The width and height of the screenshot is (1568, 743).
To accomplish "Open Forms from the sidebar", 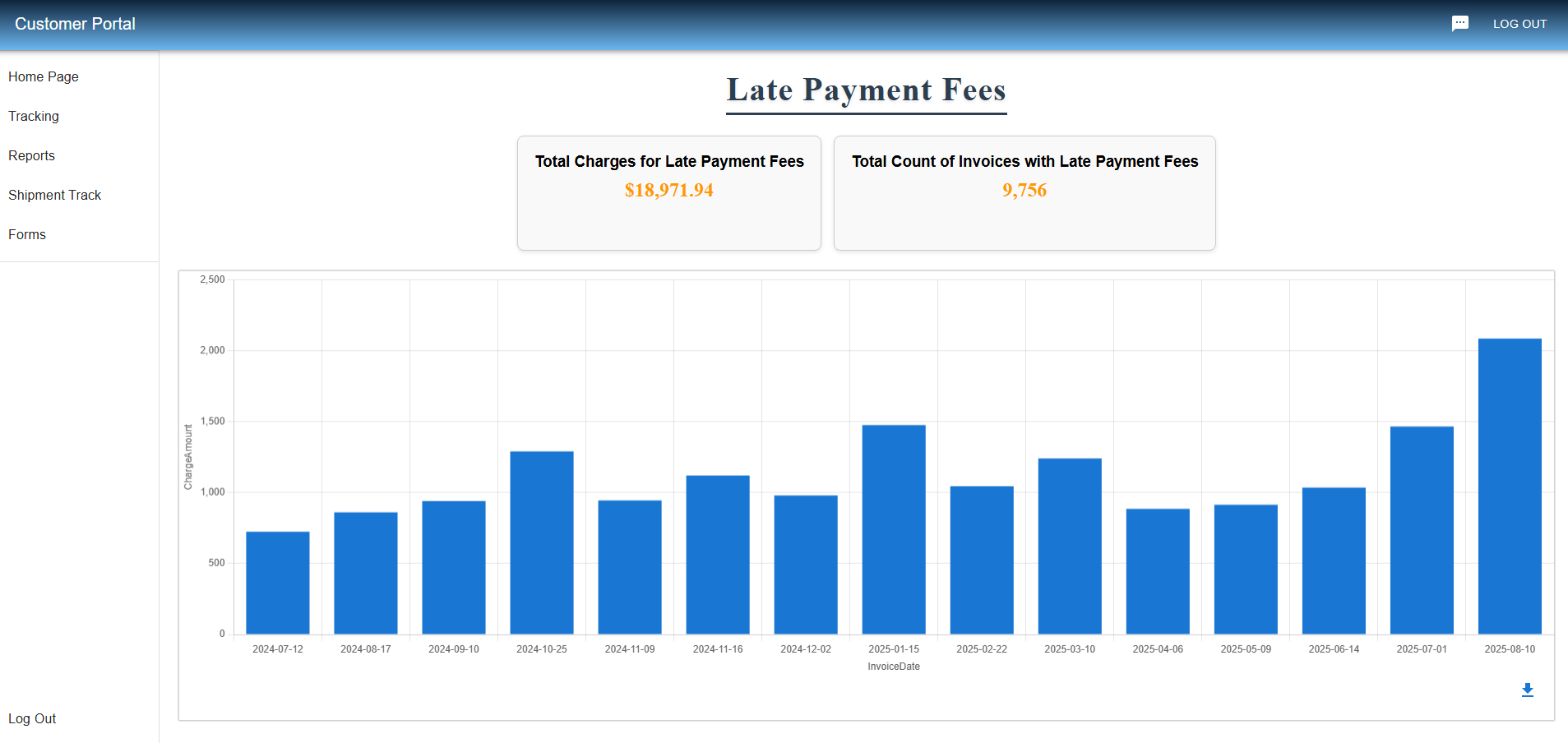I will tap(27, 234).
